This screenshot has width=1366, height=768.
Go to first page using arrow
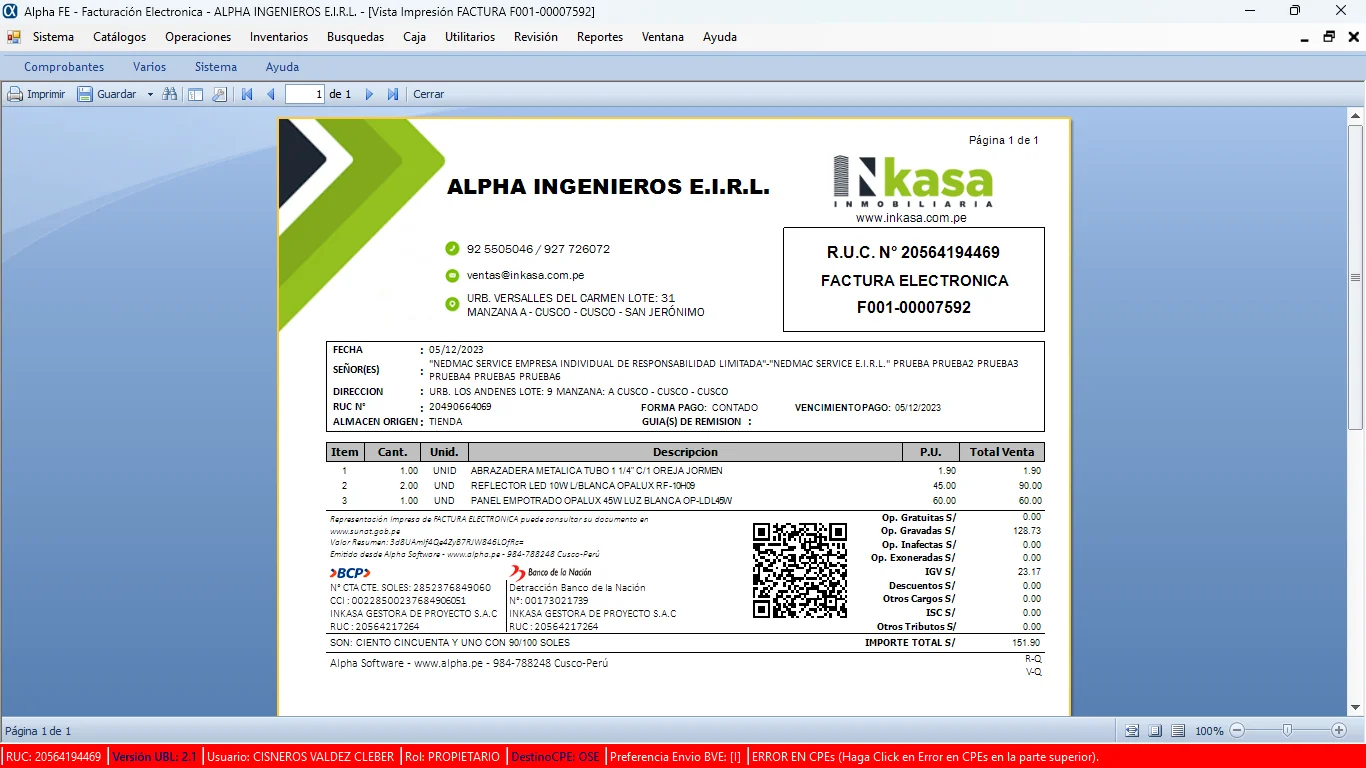pyautogui.click(x=247, y=94)
